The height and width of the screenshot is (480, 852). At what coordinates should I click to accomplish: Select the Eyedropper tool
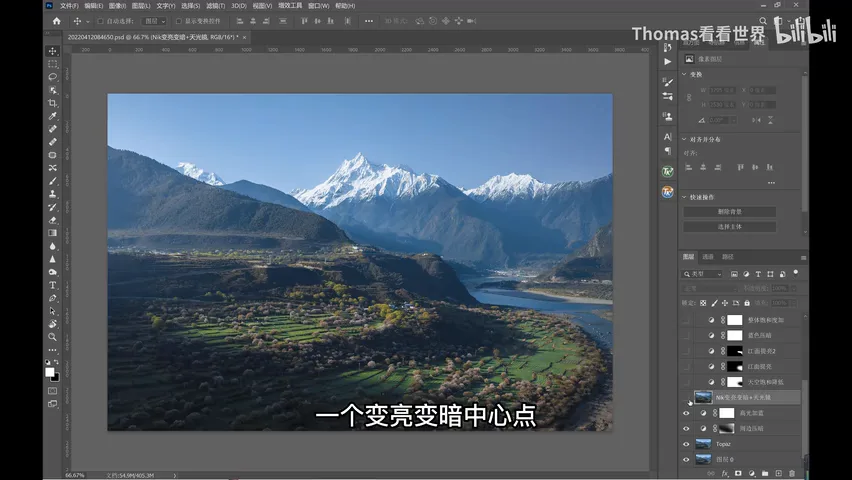[x=53, y=116]
